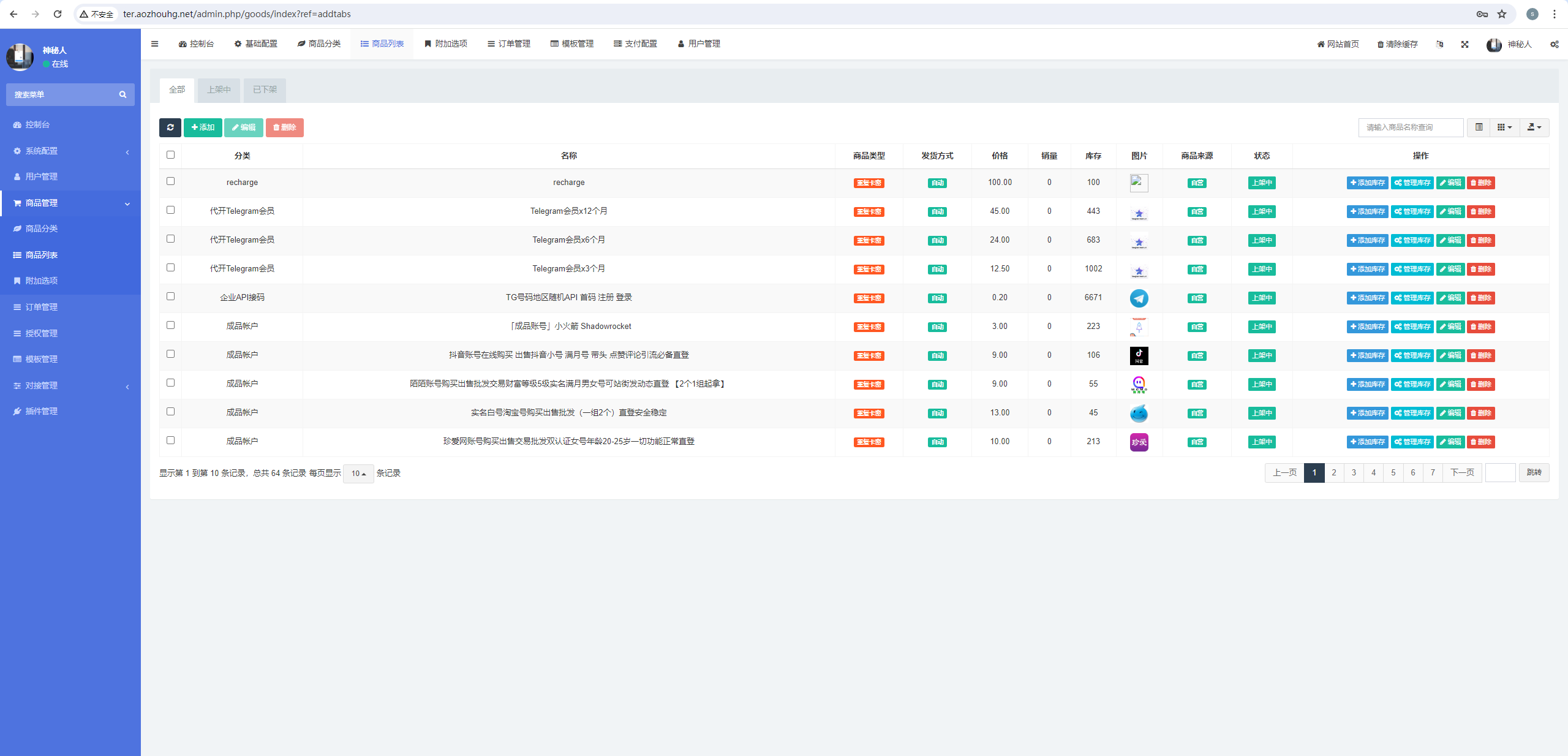Image resolution: width=1568 pixels, height=756 pixels.
Task: Open the top-right settings gears icon
Action: (x=1554, y=44)
